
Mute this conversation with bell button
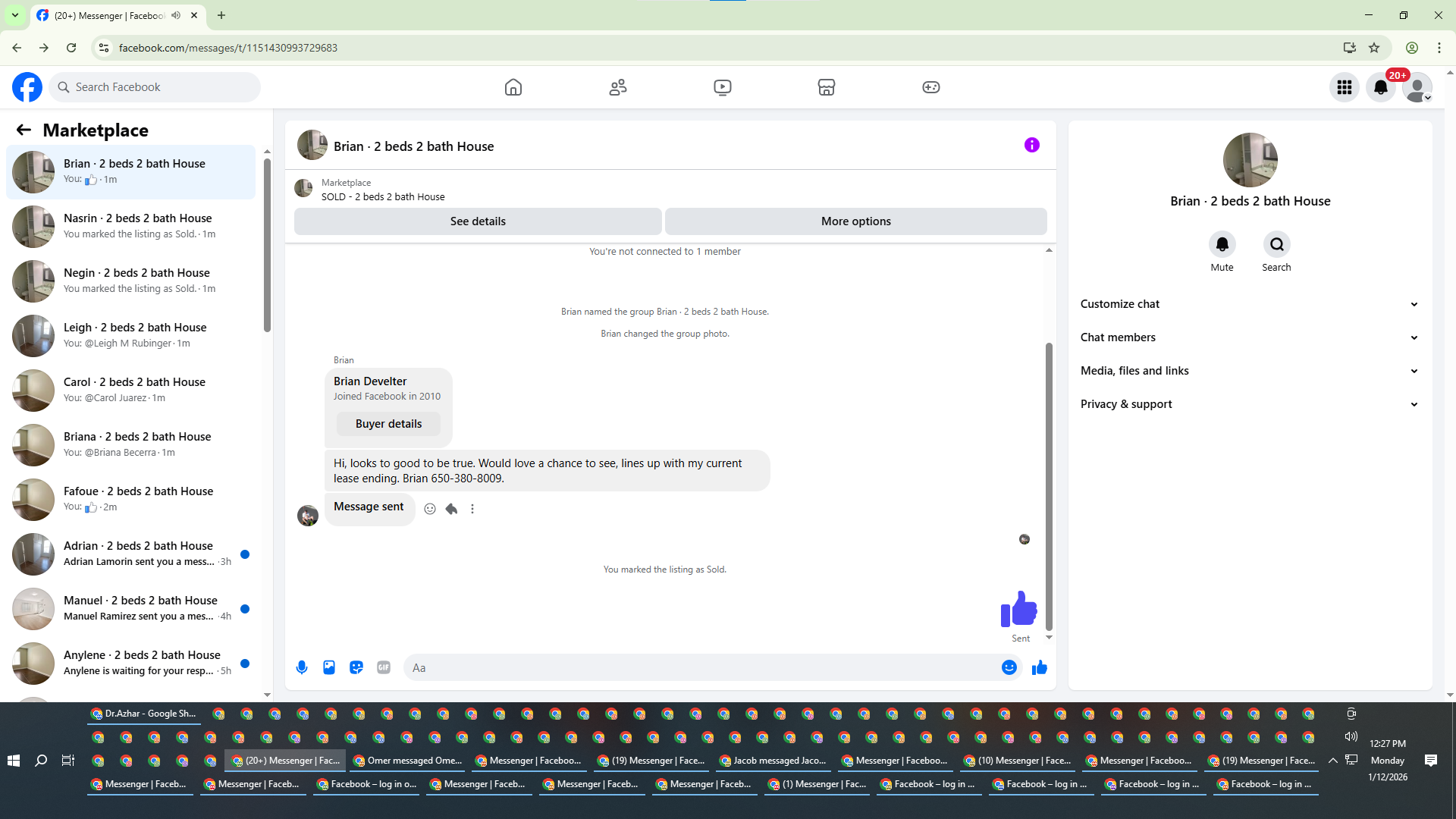pos(1222,244)
